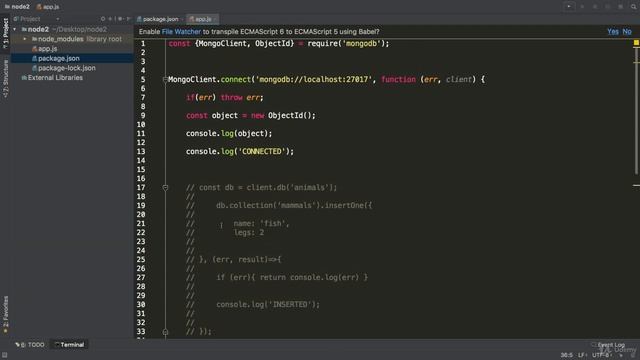This screenshot has height=360, width=640.
Task: Switch to package.json editor tab
Action: [x=160, y=19]
